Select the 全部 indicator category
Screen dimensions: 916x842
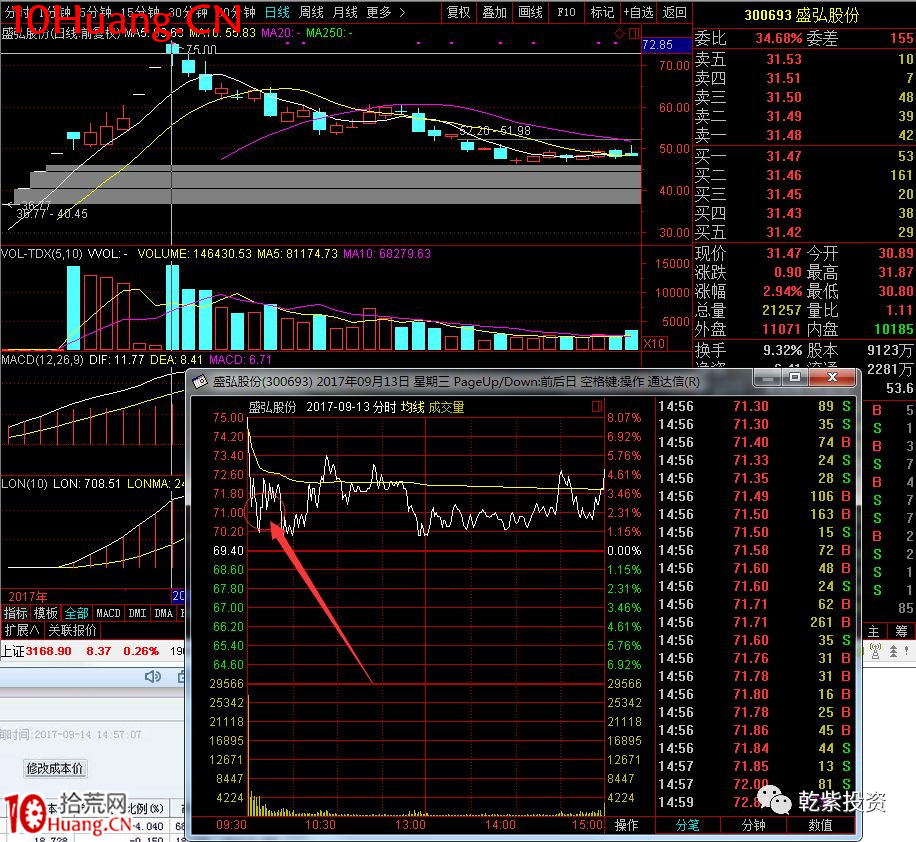(x=76, y=613)
